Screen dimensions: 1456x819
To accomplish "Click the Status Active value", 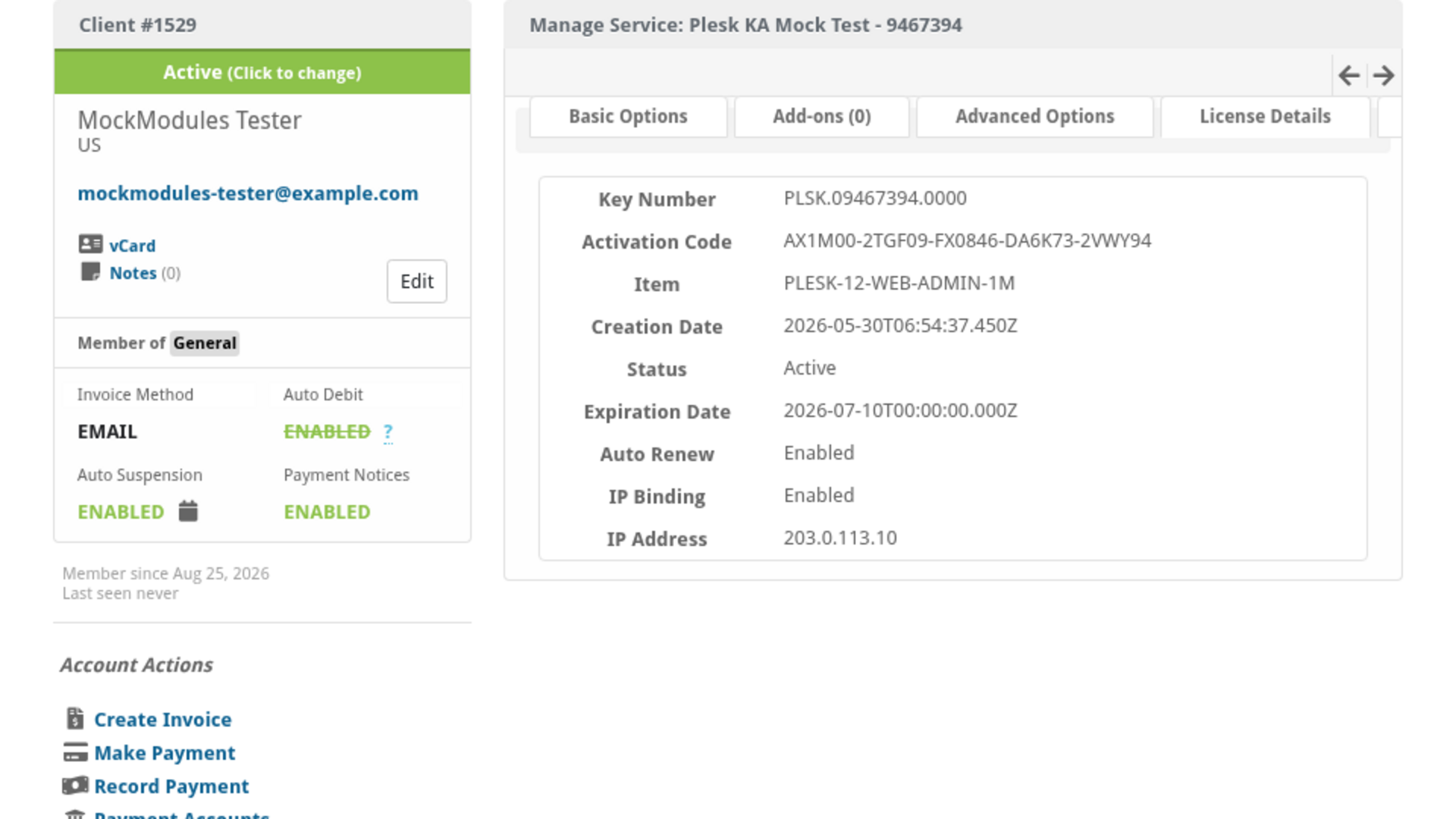I will click(x=810, y=368).
